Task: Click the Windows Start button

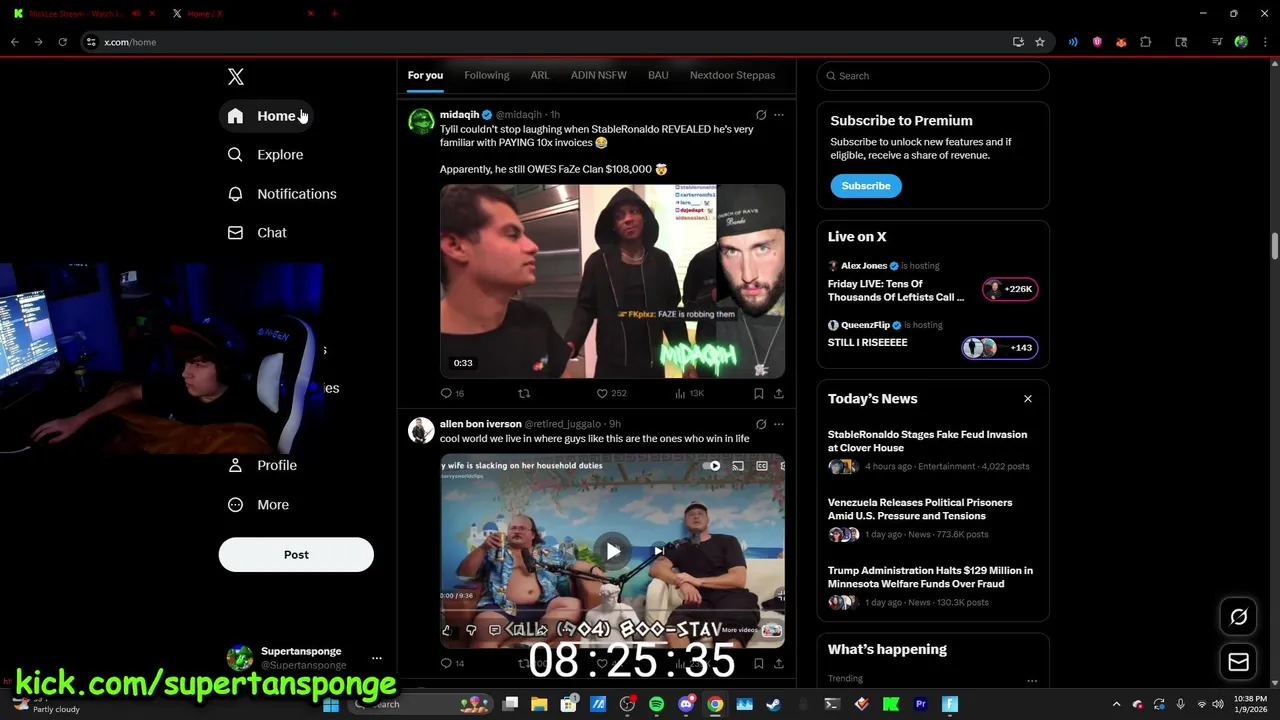Action: (331, 704)
